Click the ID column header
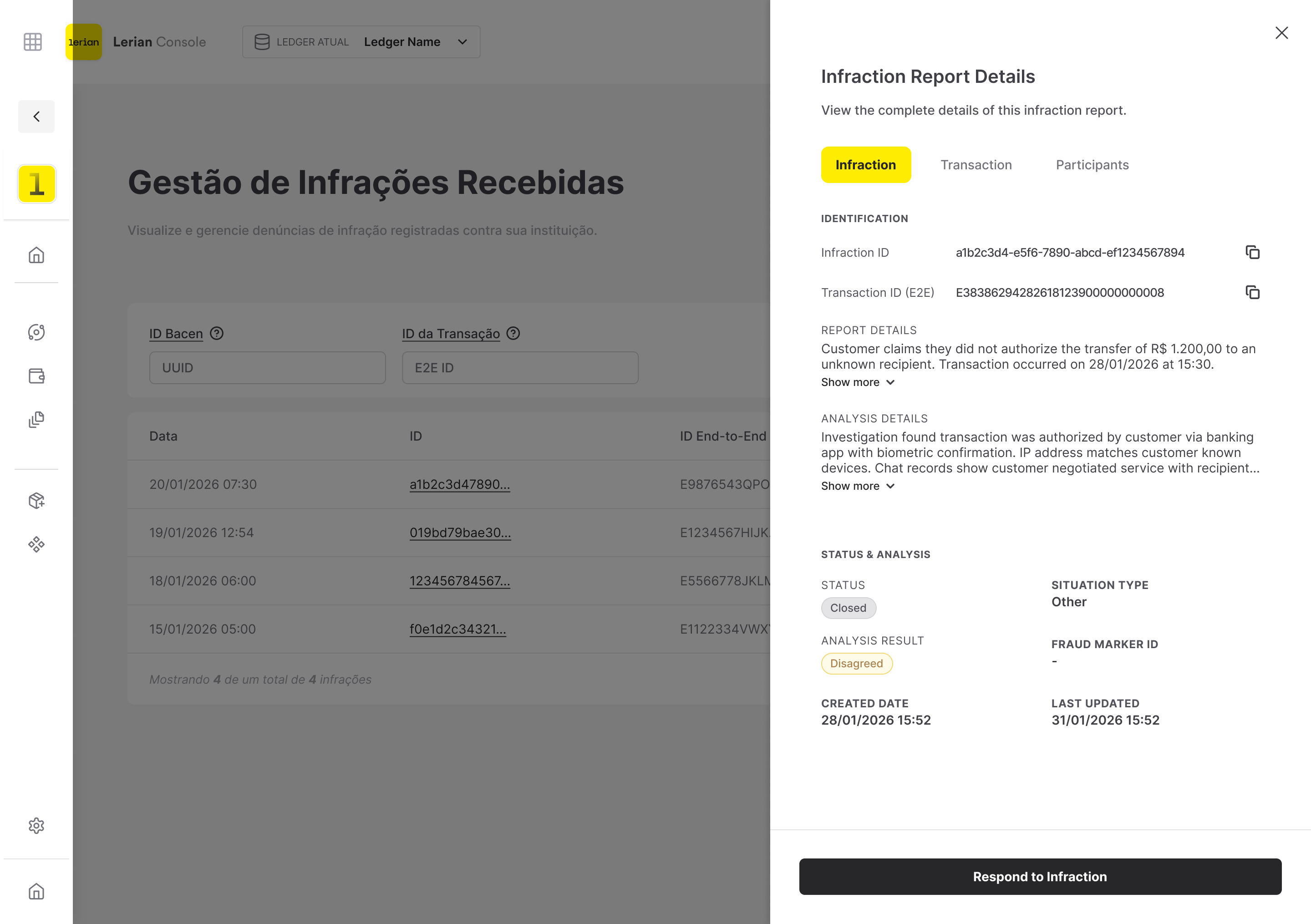The height and width of the screenshot is (924, 1311). point(416,437)
